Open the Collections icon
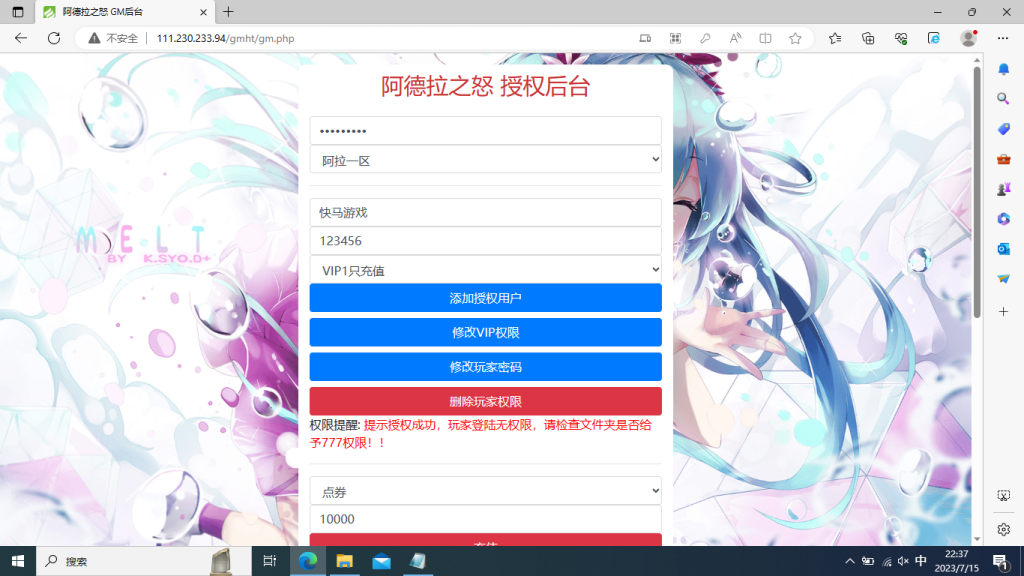 pyautogui.click(x=868, y=38)
